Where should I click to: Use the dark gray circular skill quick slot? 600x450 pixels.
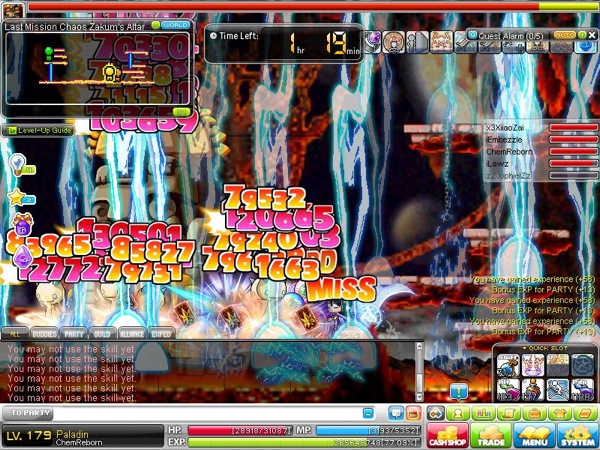[x=583, y=366]
